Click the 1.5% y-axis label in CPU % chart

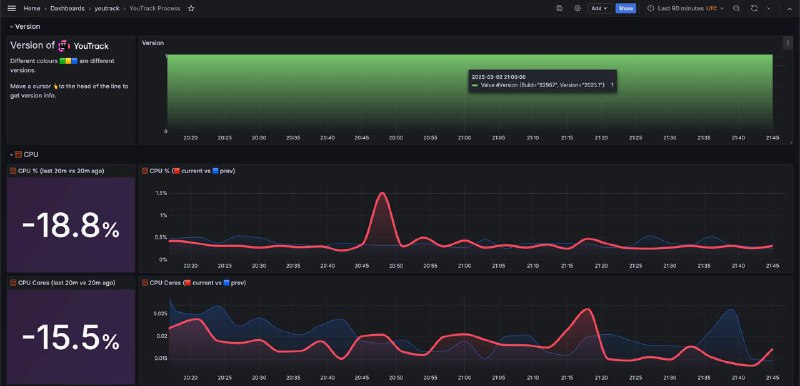point(161,193)
